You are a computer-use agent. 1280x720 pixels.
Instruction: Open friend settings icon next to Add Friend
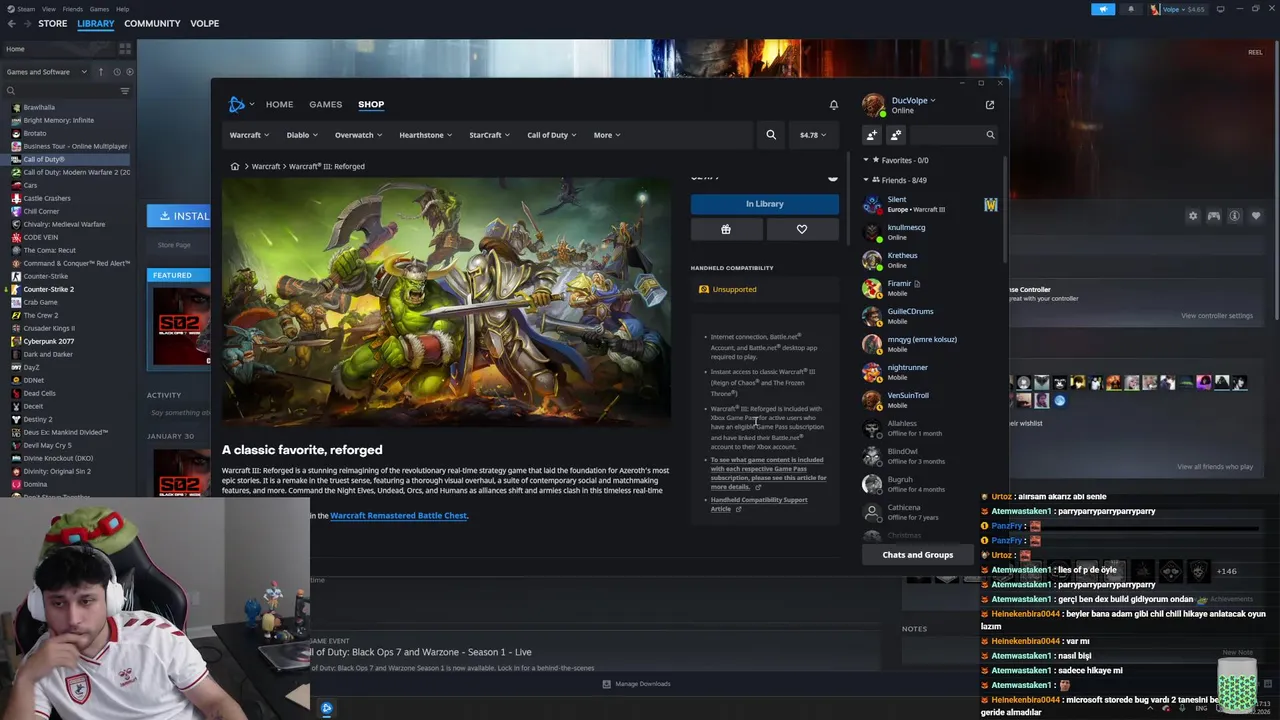pos(896,135)
